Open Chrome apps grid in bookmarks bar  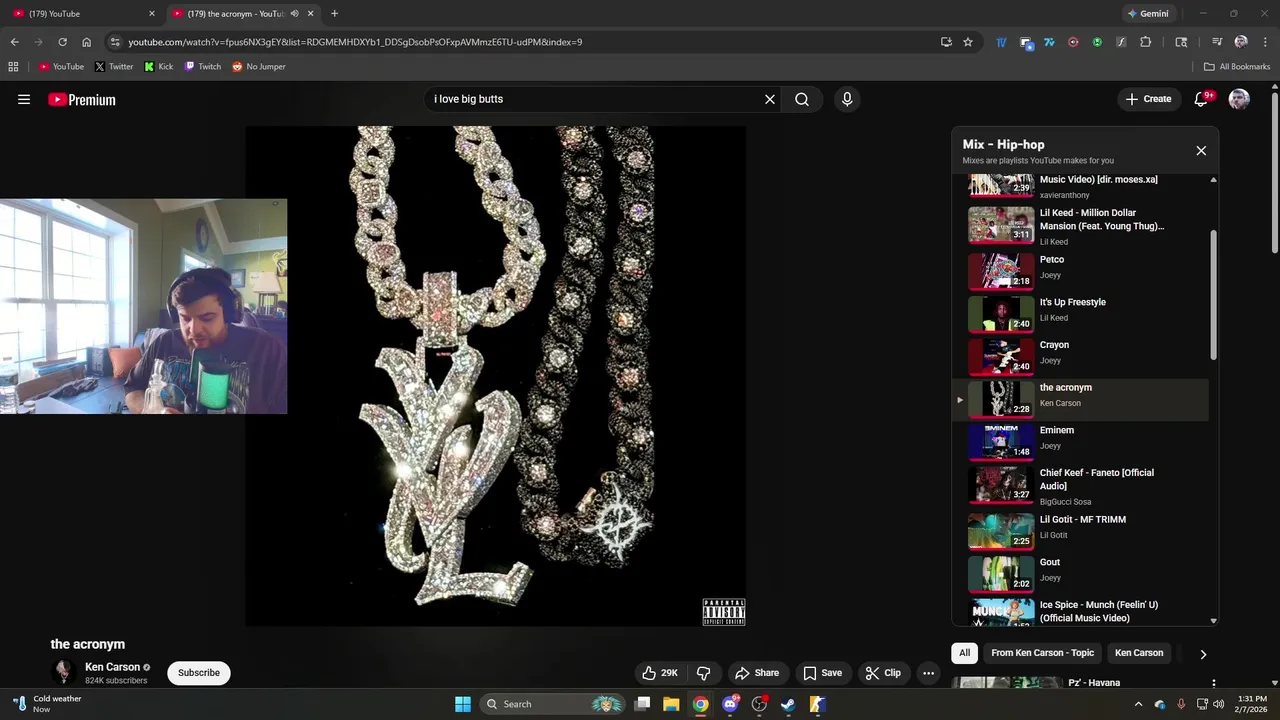pyautogui.click(x=13, y=67)
